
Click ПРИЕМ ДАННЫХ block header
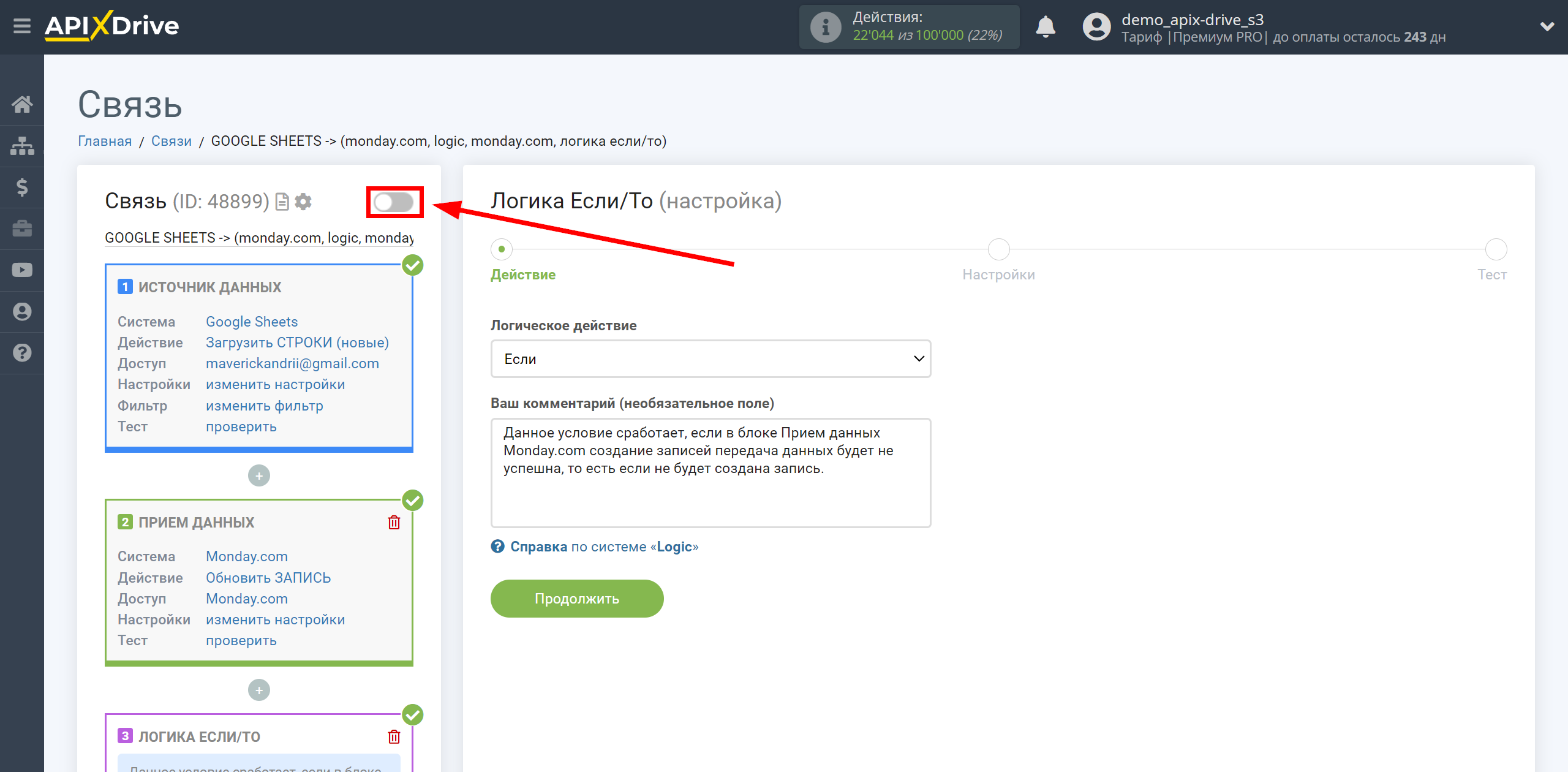[196, 523]
